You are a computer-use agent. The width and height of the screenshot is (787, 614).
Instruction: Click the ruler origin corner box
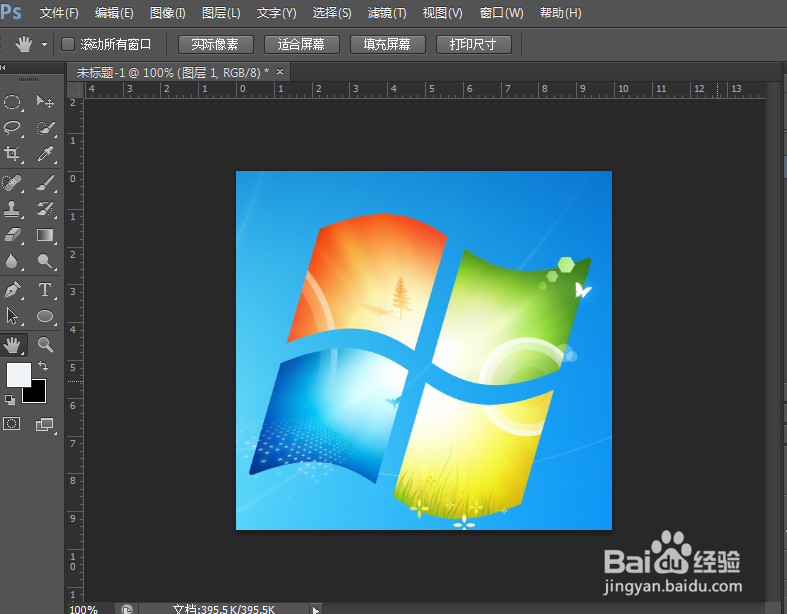75,90
